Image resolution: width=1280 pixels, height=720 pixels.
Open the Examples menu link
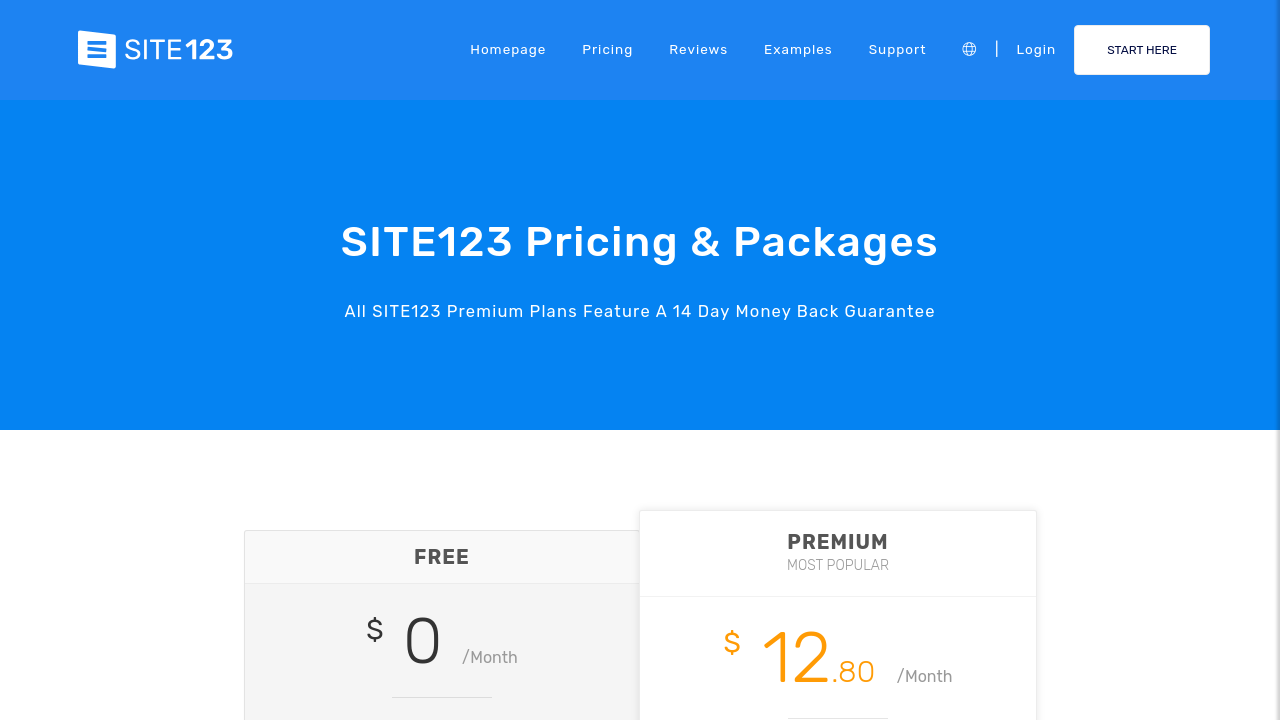point(798,50)
